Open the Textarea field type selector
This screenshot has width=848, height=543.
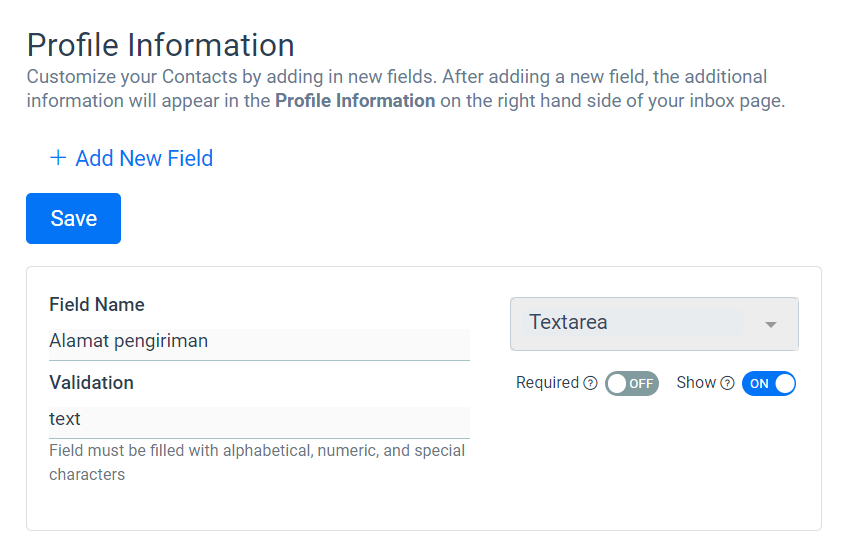pos(654,324)
